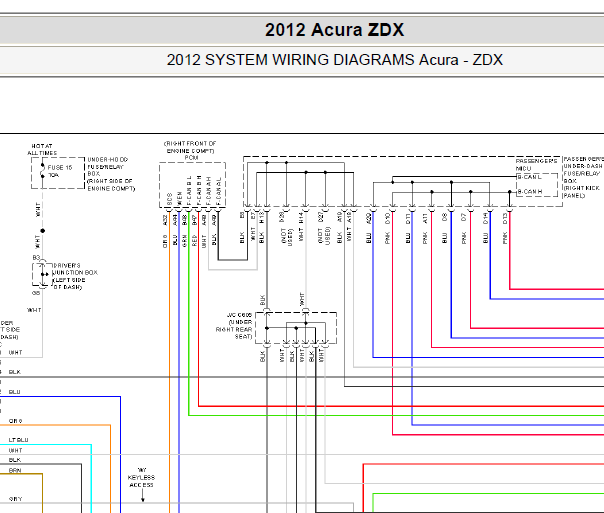Click the "BRN" wire label
This screenshot has width=604, height=513.
tap(15, 471)
